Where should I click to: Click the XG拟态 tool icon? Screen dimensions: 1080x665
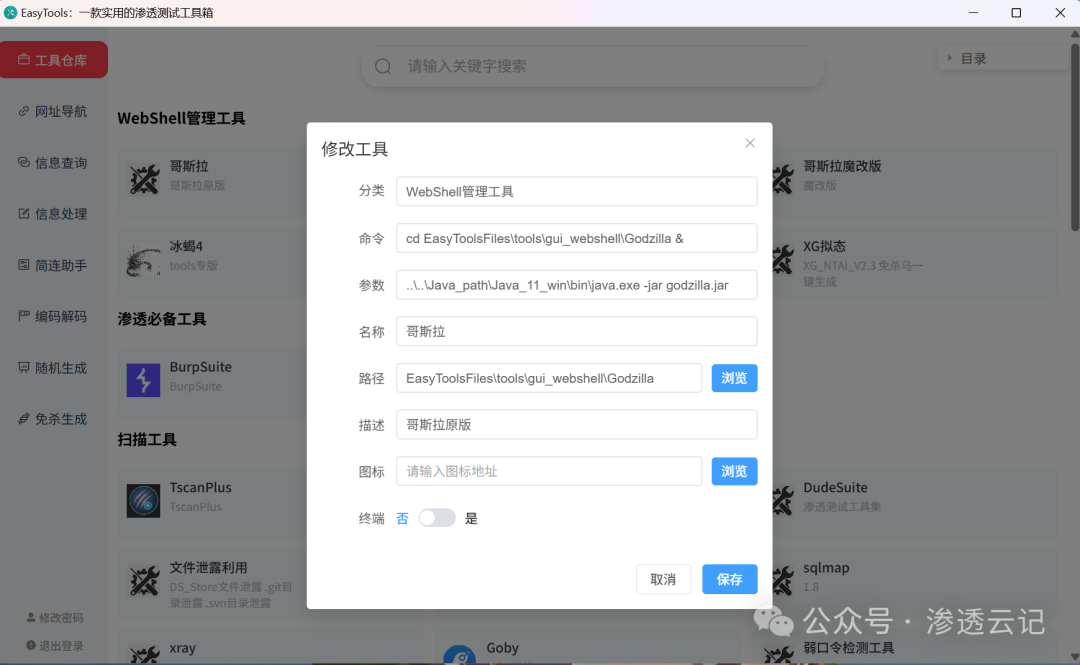point(783,260)
